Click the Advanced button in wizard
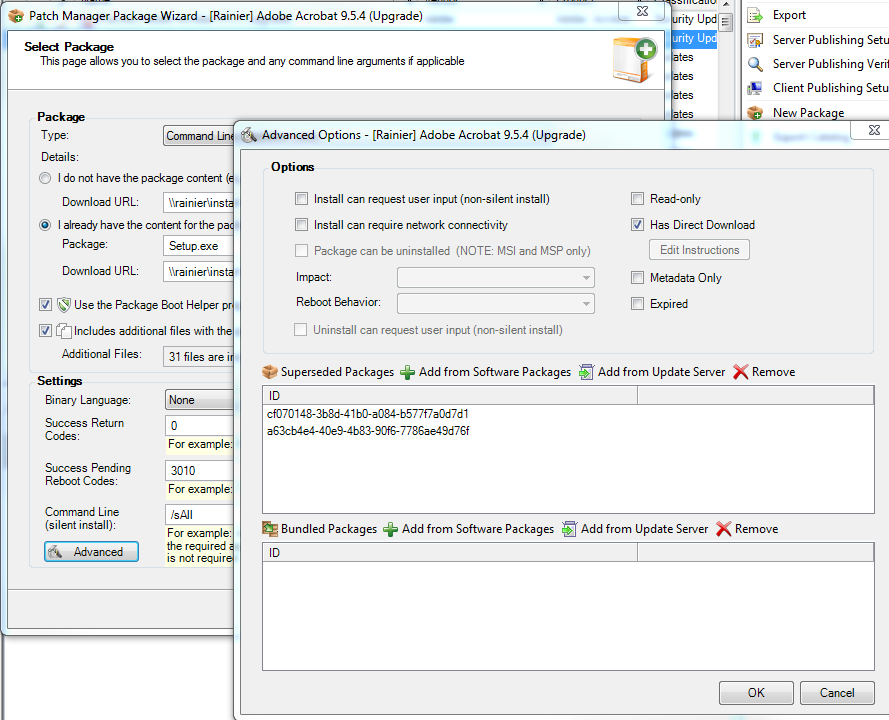The height and width of the screenshot is (720, 889). click(x=91, y=552)
